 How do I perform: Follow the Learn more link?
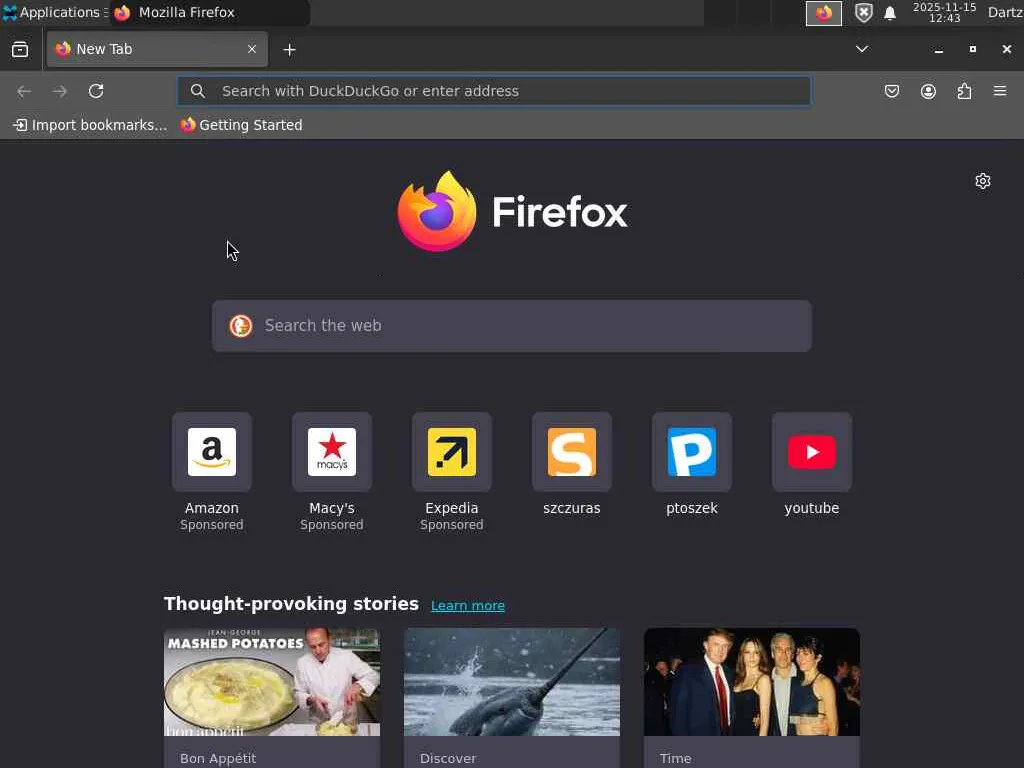(468, 605)
